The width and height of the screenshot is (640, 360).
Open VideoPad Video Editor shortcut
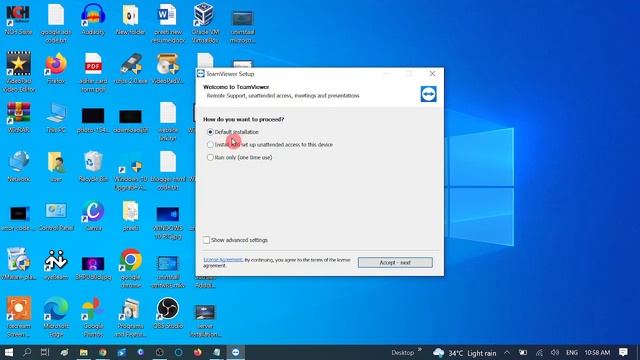[18, 71]
